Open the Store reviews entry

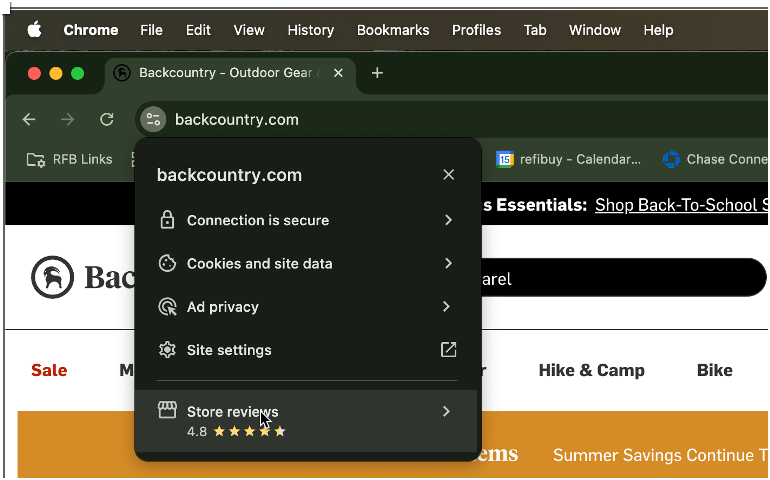click(306, 421)
